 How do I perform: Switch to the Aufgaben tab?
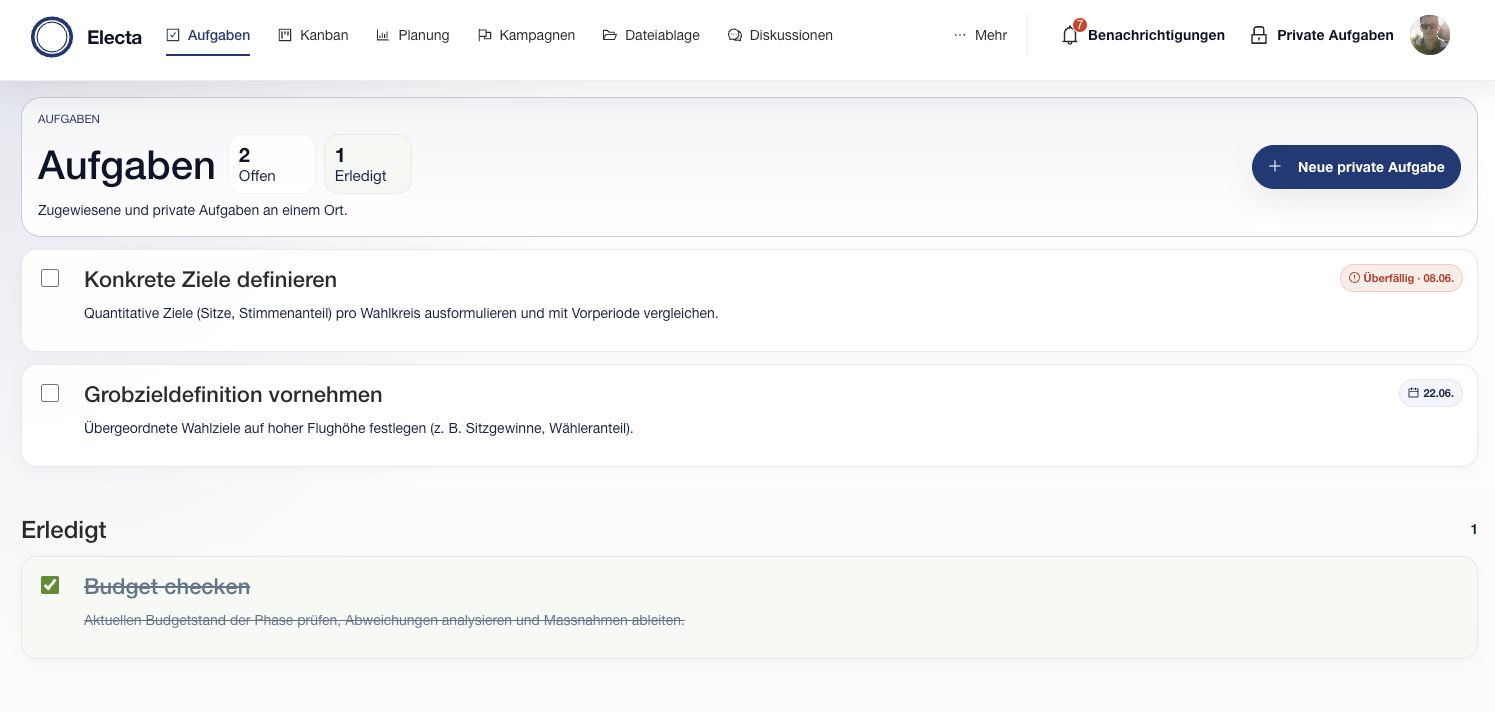(x=208, y=35)
